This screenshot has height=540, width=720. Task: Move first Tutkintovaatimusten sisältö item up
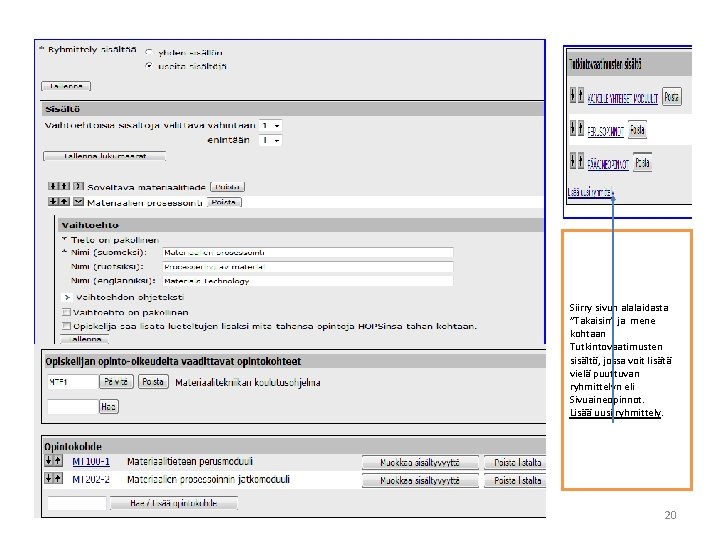point(581,95)
